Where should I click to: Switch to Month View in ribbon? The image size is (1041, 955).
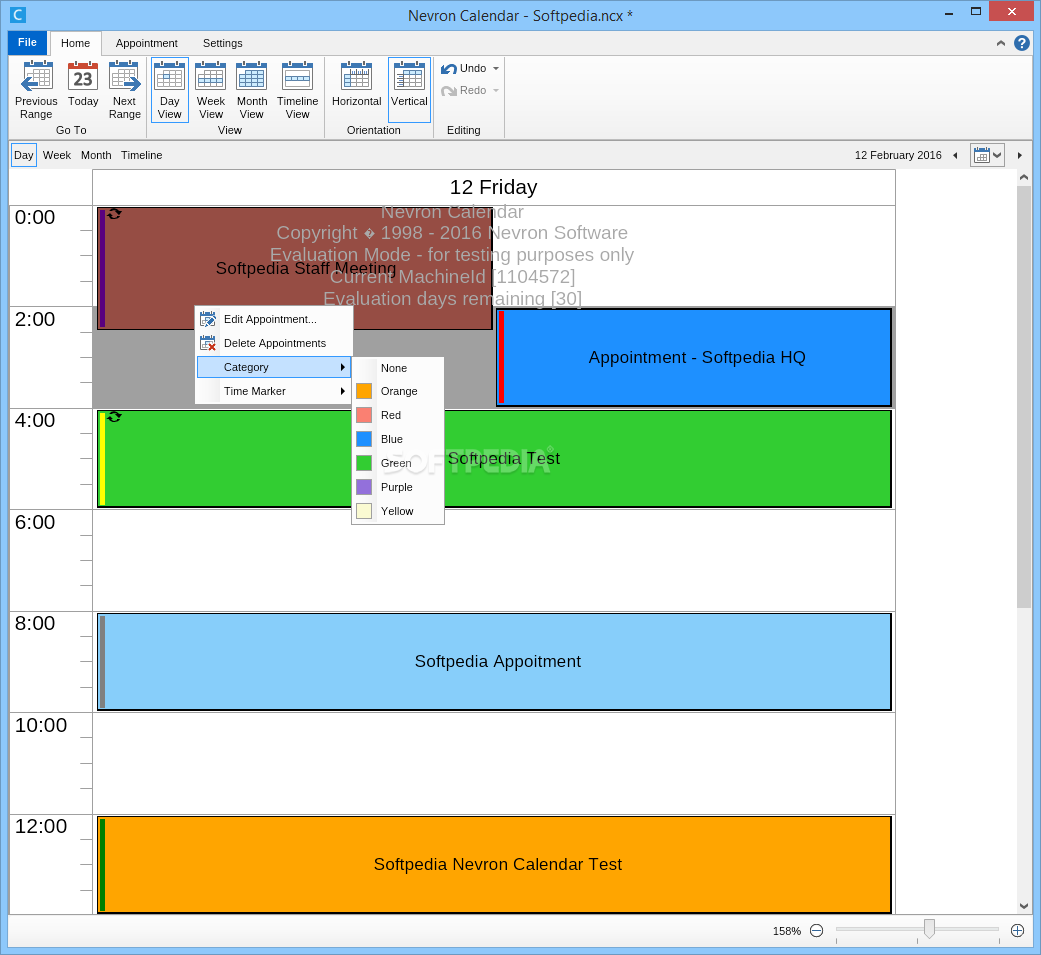pos(252,90)
